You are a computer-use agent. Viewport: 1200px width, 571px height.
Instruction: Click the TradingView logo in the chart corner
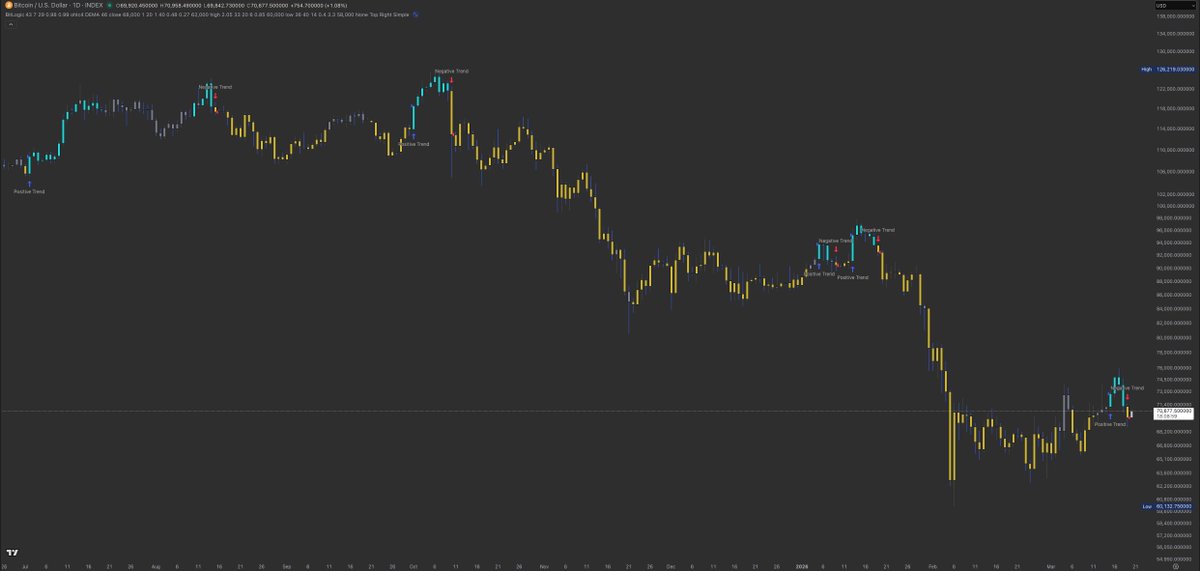[12, 552]
